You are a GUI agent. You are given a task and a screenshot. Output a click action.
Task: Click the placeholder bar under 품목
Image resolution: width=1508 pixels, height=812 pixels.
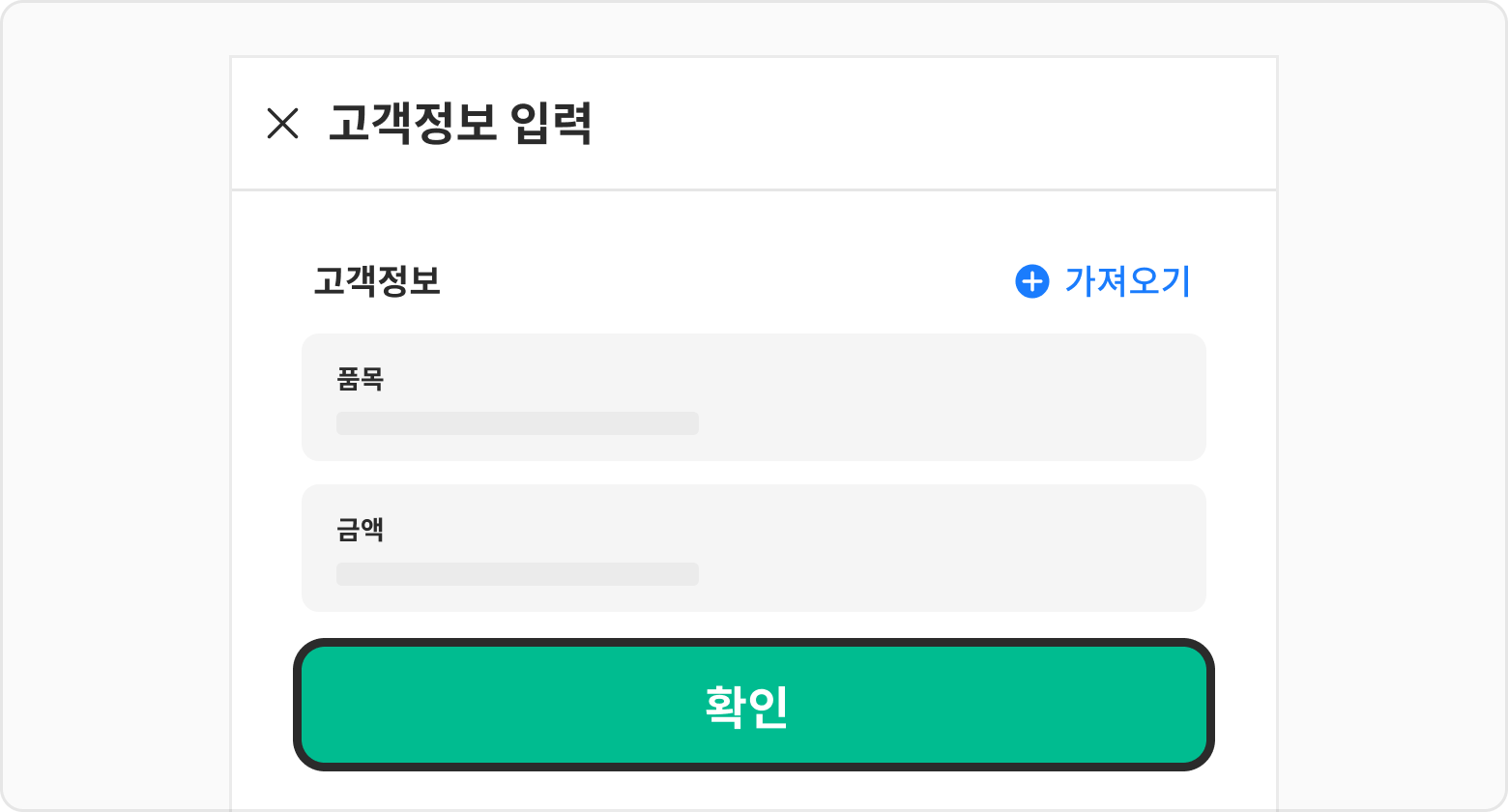517,423
